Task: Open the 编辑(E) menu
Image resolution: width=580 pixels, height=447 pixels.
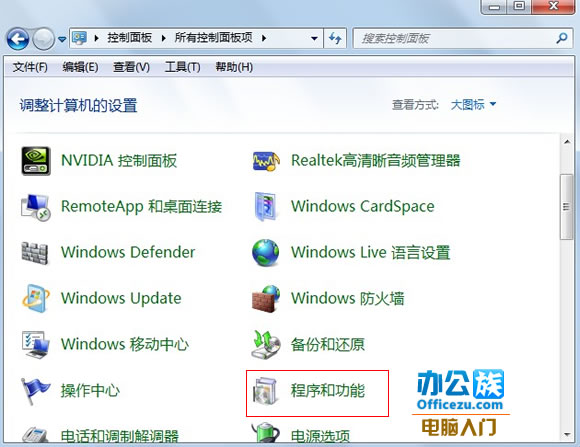Action: point(80,67)
